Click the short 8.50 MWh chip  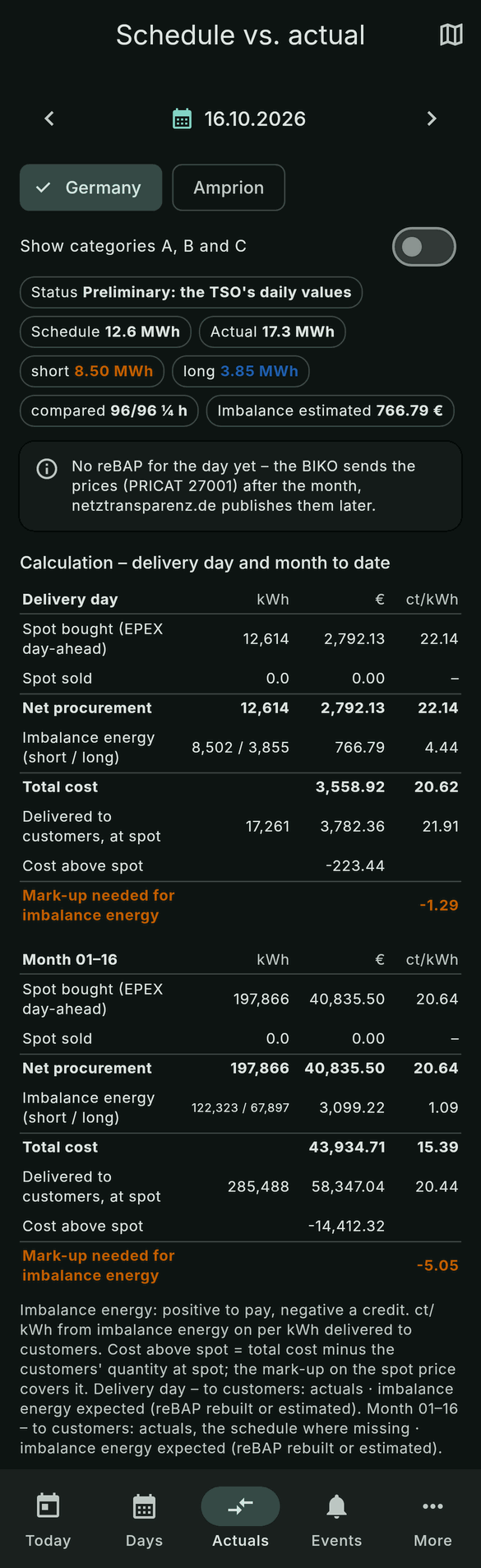click(x=92, y=371)
